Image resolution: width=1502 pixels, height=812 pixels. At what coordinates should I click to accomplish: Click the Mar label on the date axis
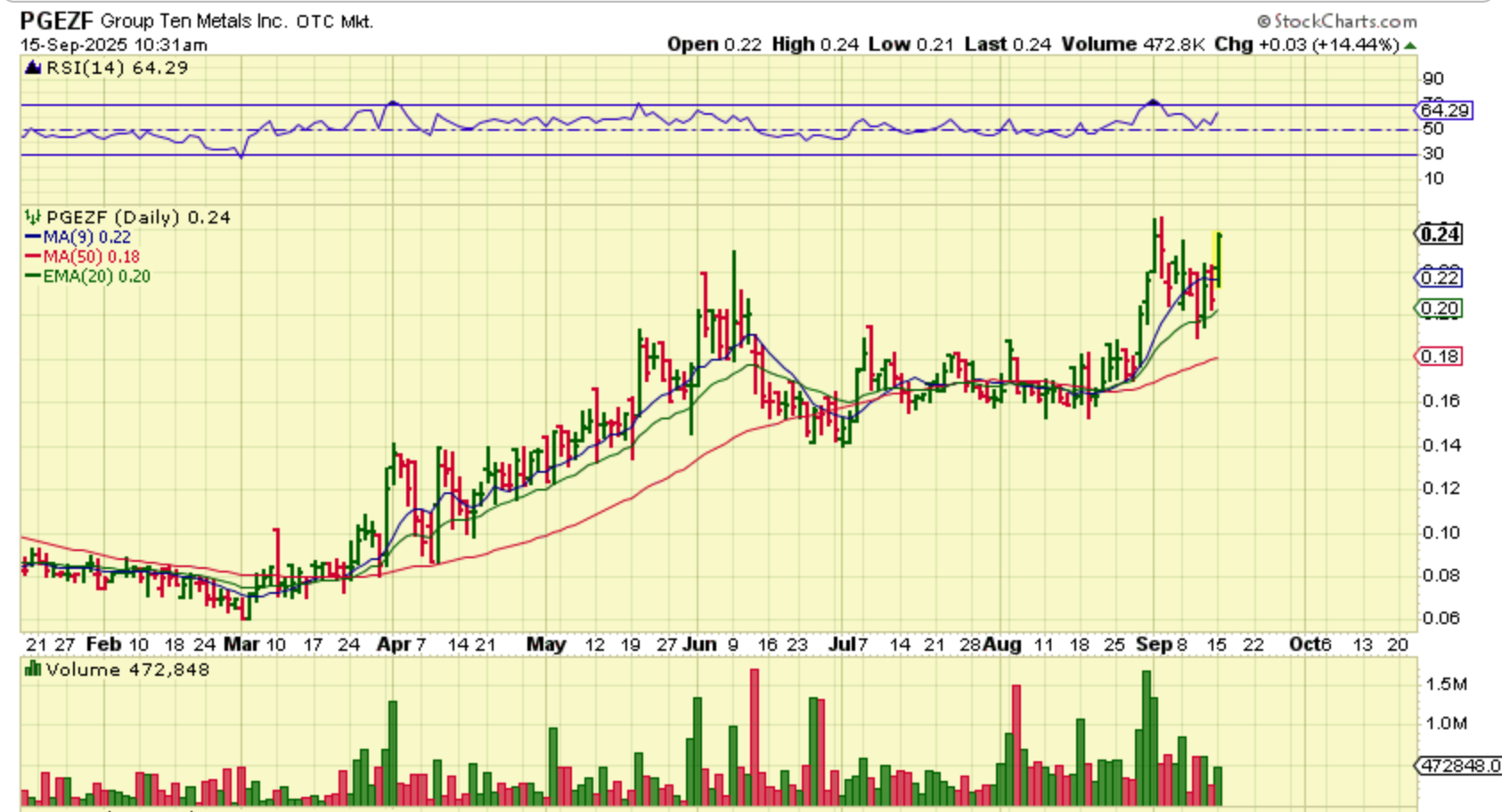[241, 645]
